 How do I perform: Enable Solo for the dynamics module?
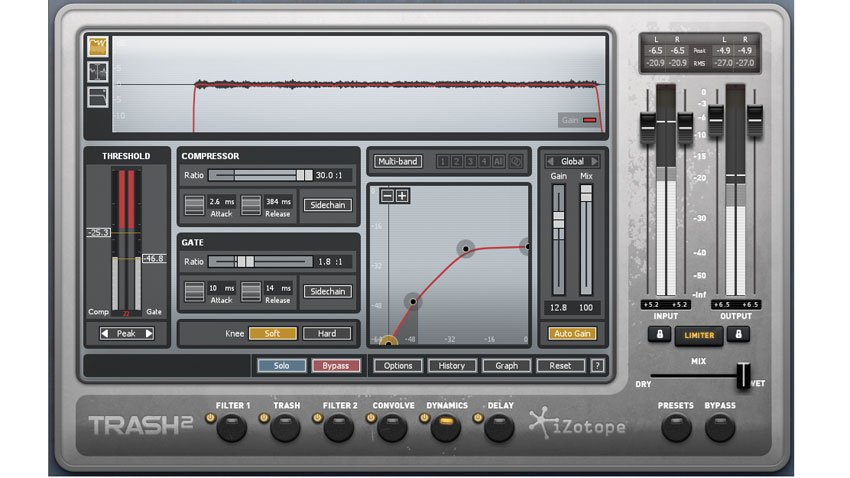(281, 366)
